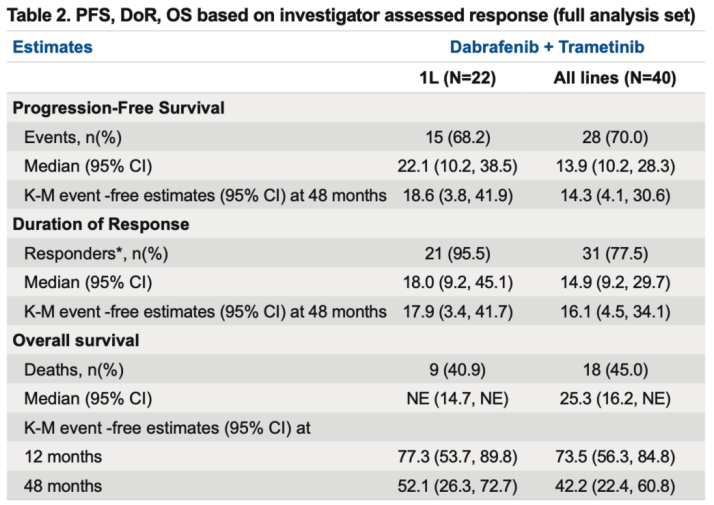Image resolution: width=714 pixels, height=505 pixels.
Task: Click the Estimates column header
Action: pyautogui.click(x=52, y=47)
